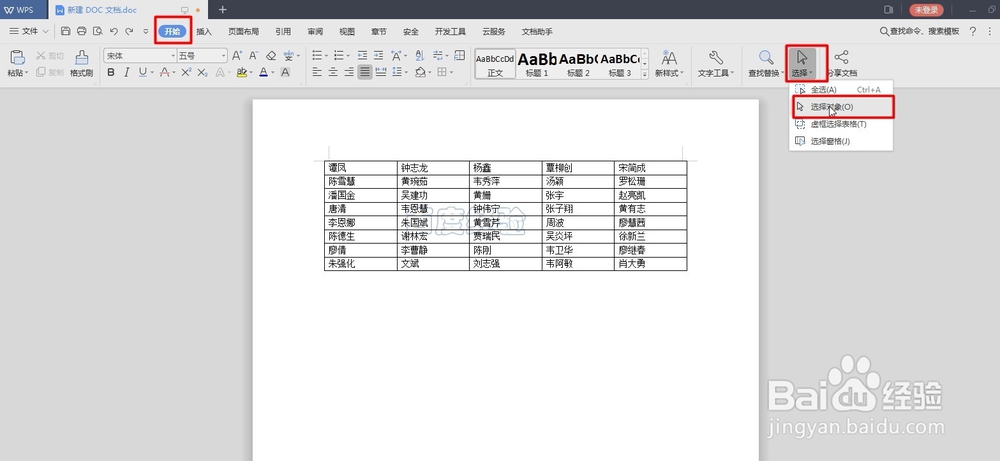1000x461 pixels.
Task: Select the Format Painter (格式刷) tool
Action: [82, 63]
